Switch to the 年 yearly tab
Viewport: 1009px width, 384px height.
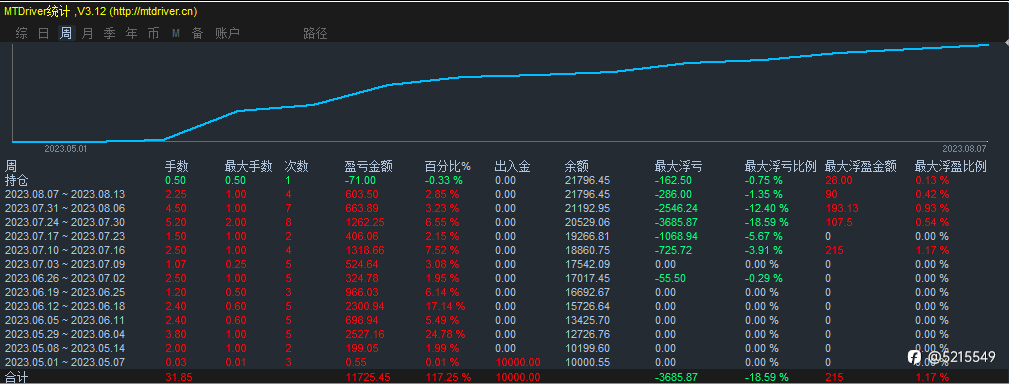pyautogui.click(x=131, y=33)
